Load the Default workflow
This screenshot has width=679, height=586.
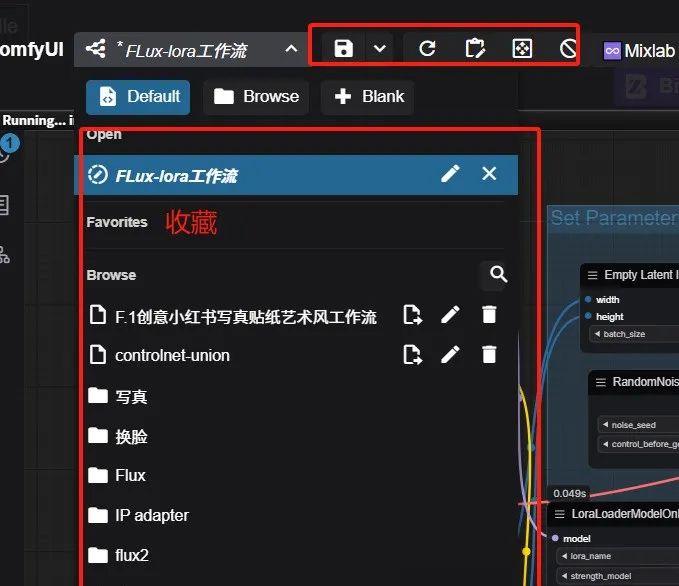click(x=138, y=97)
